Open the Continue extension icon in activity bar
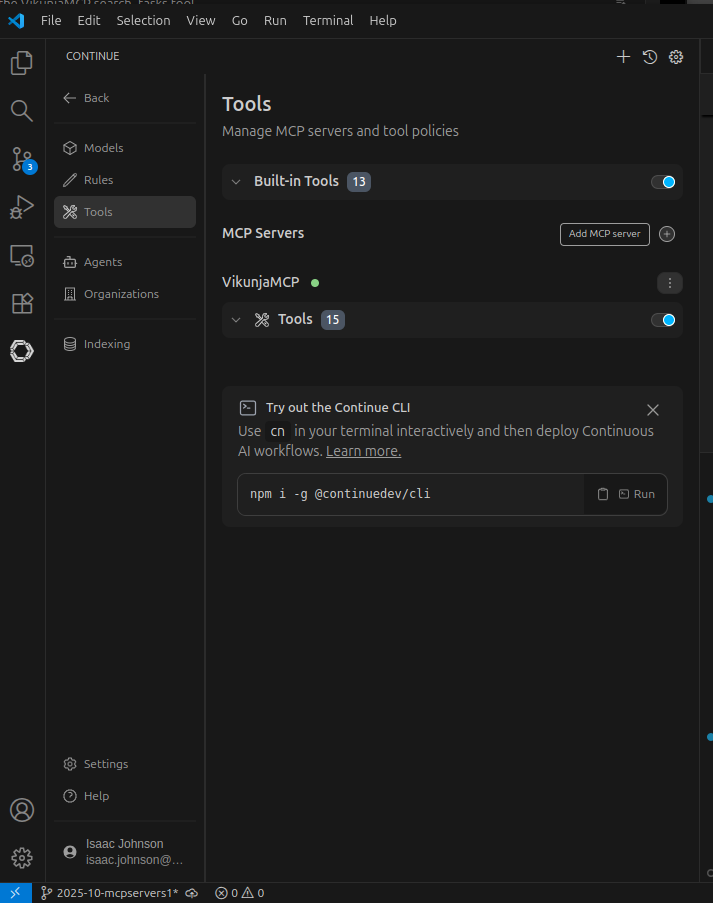Screen dimensions: 713x903 (21, 351)
